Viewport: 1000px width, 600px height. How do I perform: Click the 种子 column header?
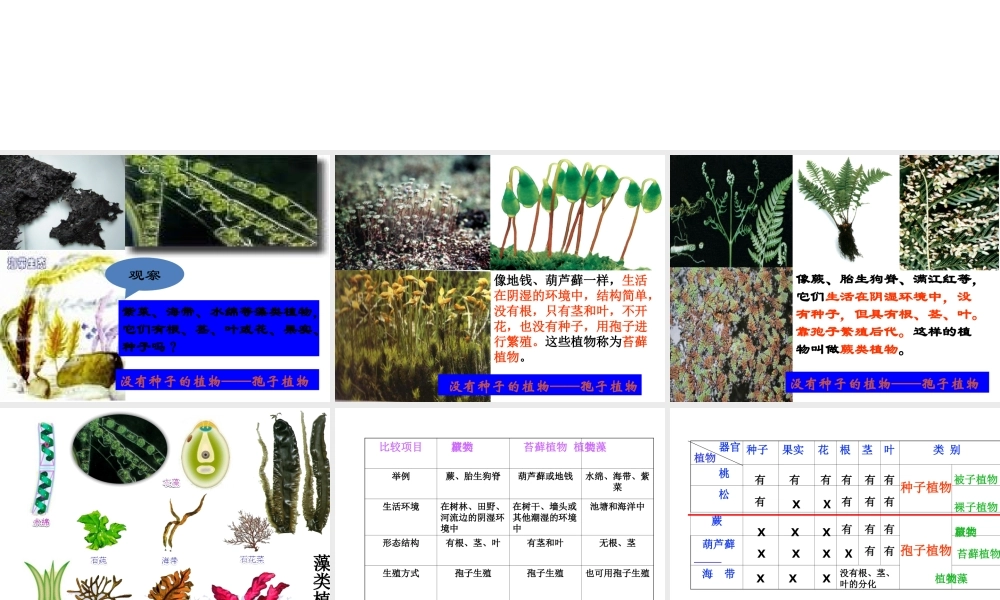757,450
